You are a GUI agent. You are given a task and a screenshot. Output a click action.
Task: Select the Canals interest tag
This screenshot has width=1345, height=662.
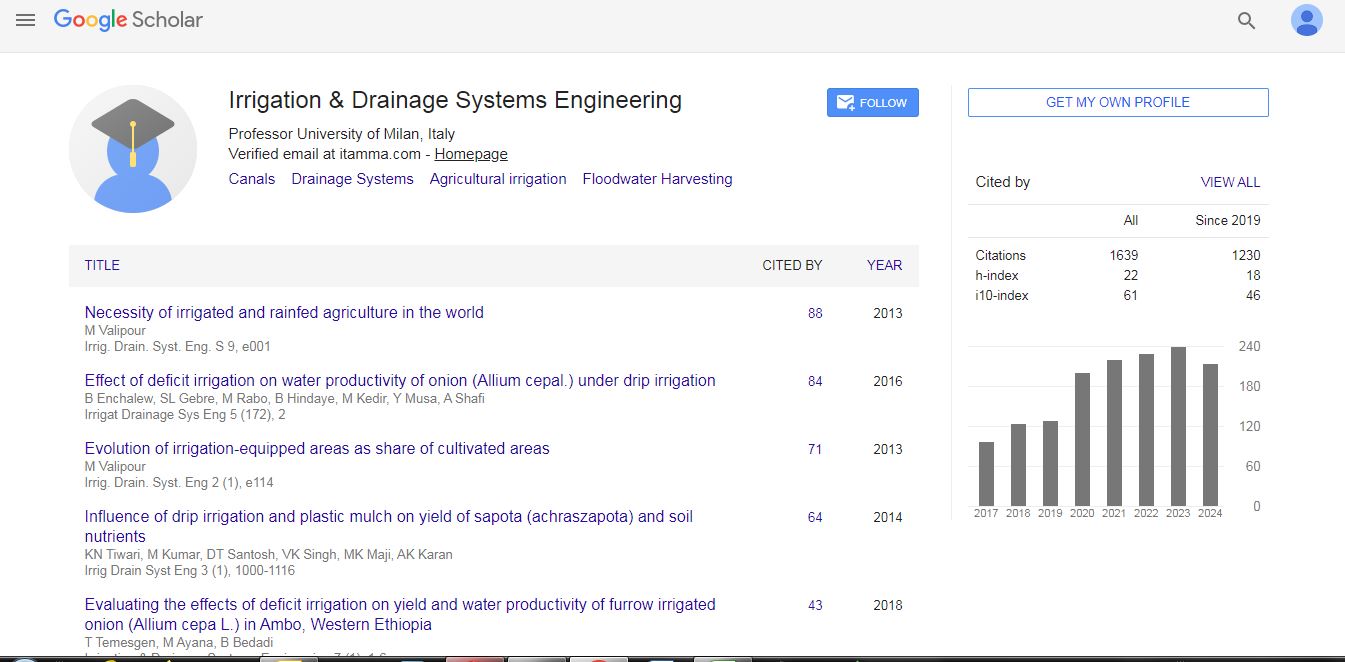[x=251, y=179]
